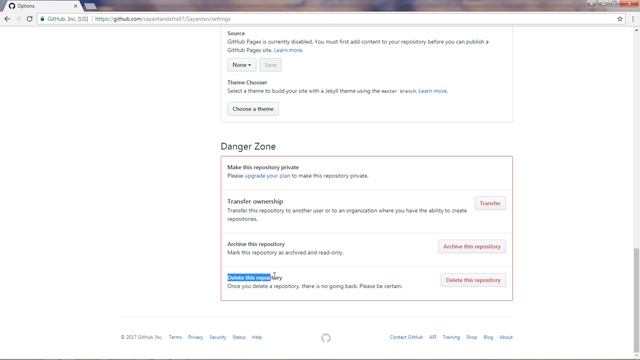
Task: Click the scrollbar up arrow
Action: pyautogui.click(x=636, y=31)
